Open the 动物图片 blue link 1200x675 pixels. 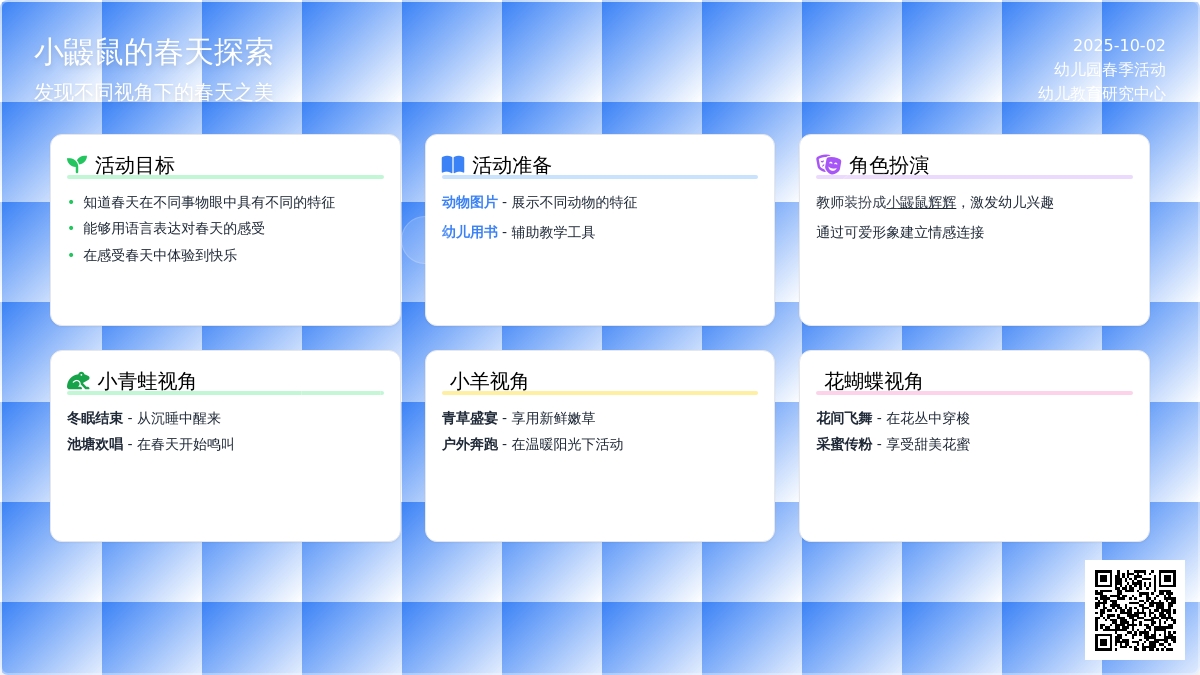click(x=469, y=202)
